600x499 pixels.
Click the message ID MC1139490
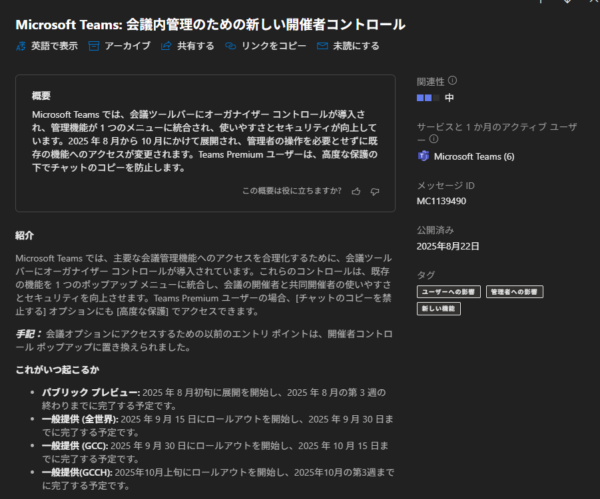(441, 200)
